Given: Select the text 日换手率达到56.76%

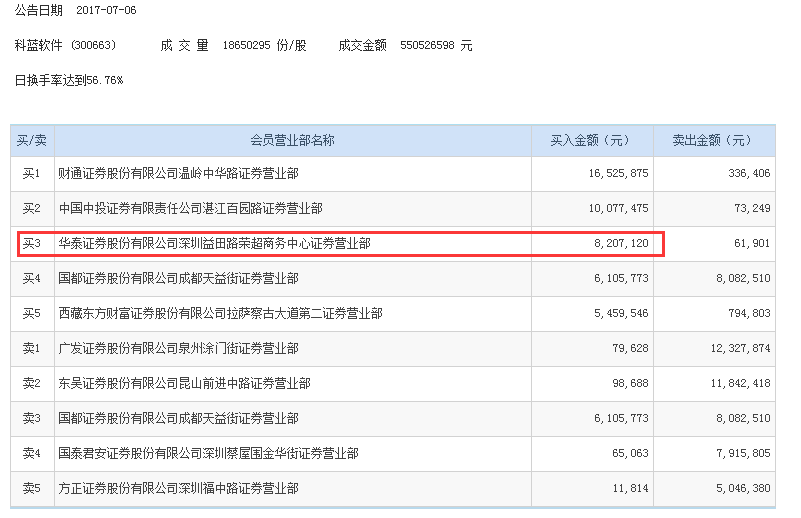Looking at the screenshot, I should (x=69, y=80).
